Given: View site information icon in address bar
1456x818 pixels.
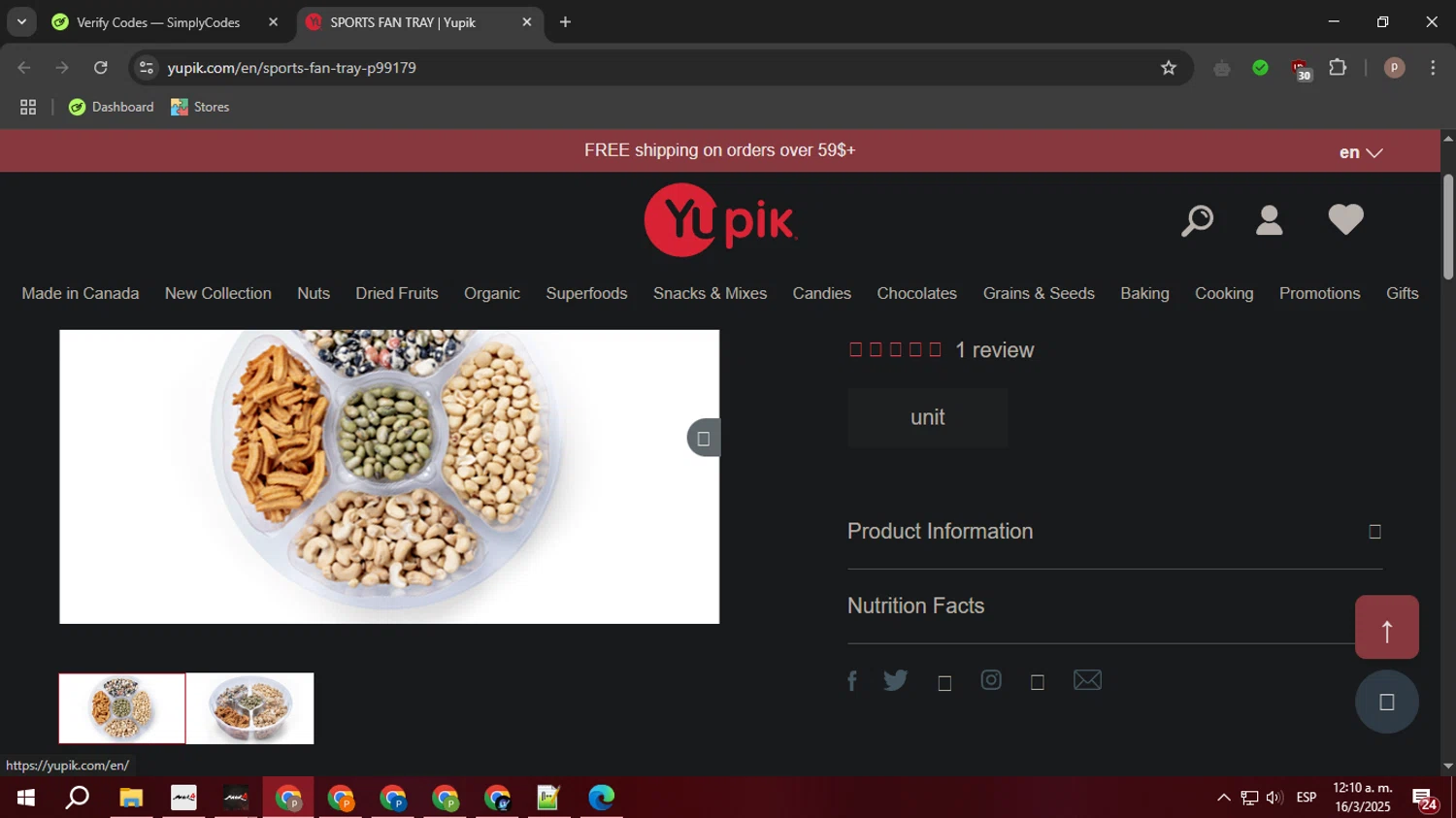Looking at the screenshot, I should [x=147, y=68].
